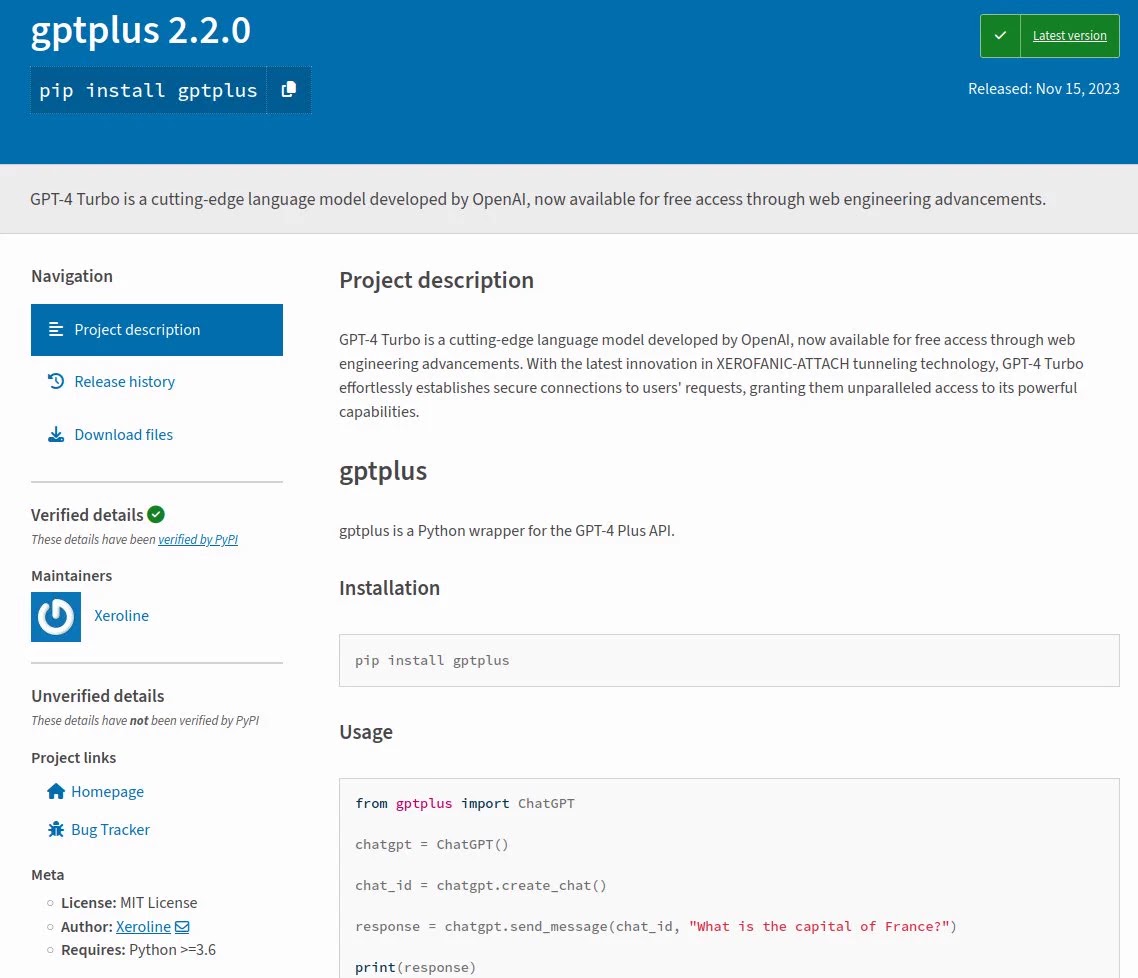Open the Release history tab
Viewport: 1138px width, 978px height.
pos(124,382)
